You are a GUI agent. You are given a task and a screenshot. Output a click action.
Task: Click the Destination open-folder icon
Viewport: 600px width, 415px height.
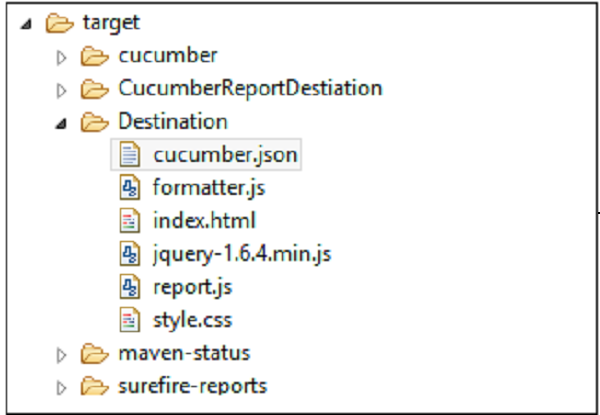[x=94, y=122]
